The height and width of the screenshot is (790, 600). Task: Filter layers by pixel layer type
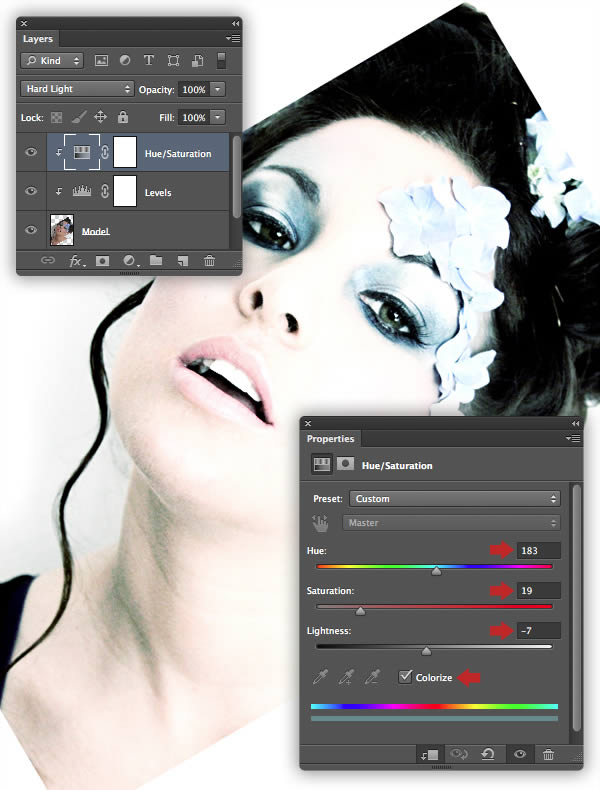click(x=101, y=61)
